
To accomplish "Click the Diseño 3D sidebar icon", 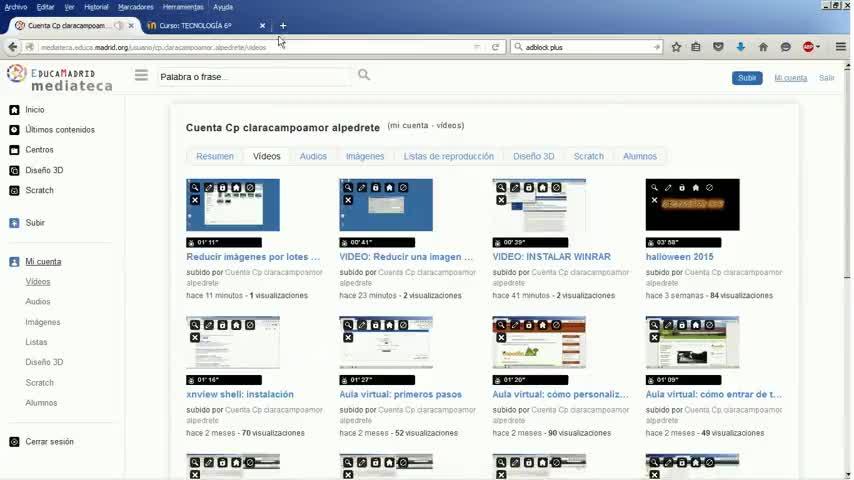I will (14, 171).
